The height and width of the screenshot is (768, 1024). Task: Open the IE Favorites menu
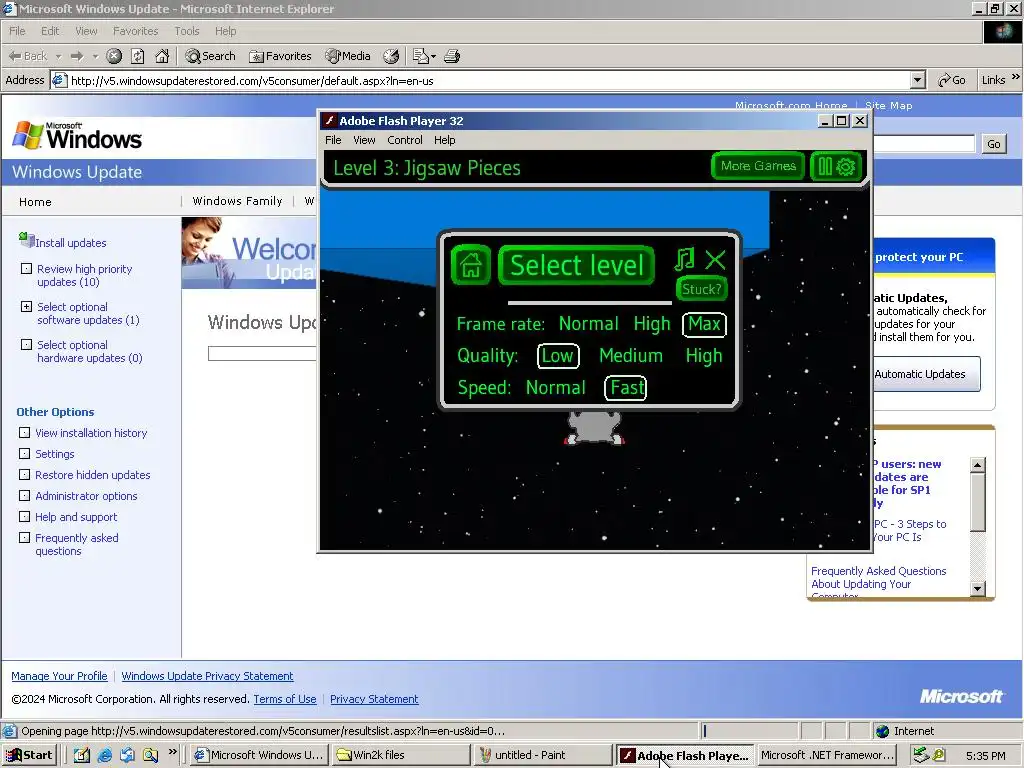[x=135, y=31]
